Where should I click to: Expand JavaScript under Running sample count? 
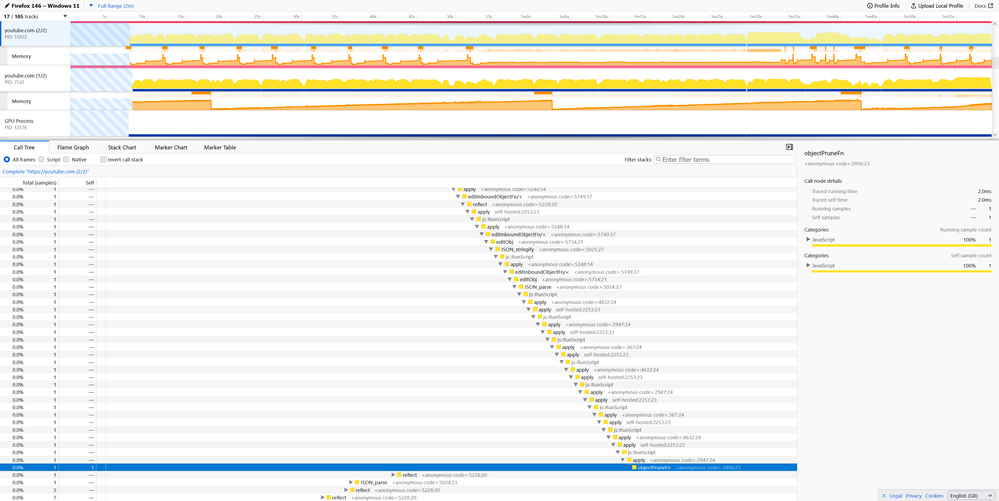coord(809,240)
